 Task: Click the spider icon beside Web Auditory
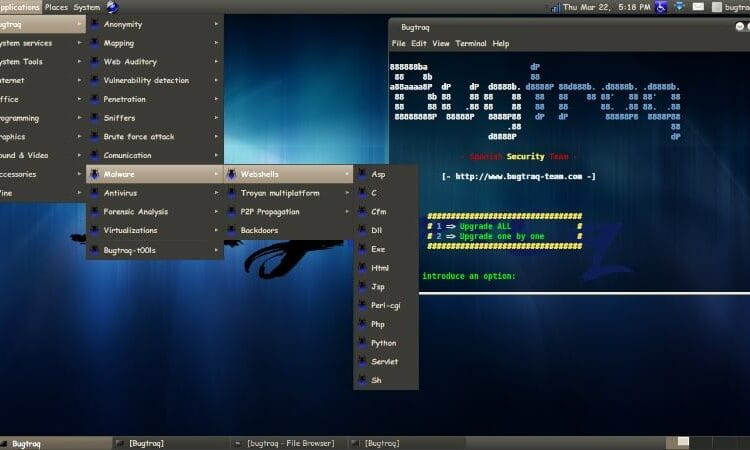tap(95, 62)
